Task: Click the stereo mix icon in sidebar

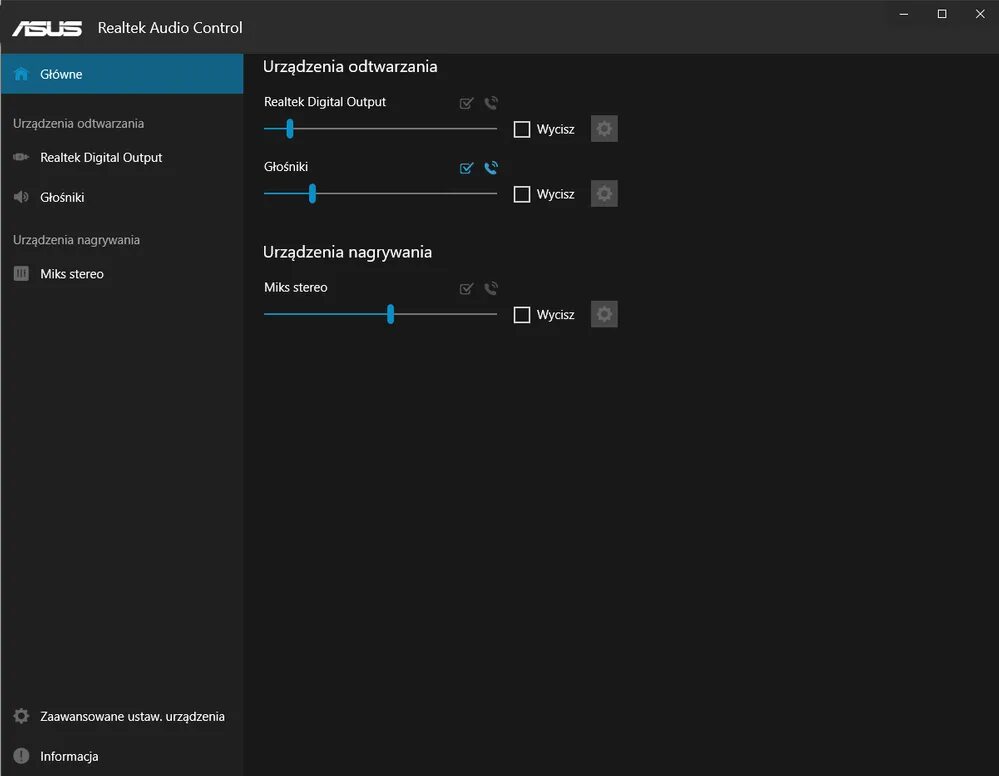Action: click(21, 273)
